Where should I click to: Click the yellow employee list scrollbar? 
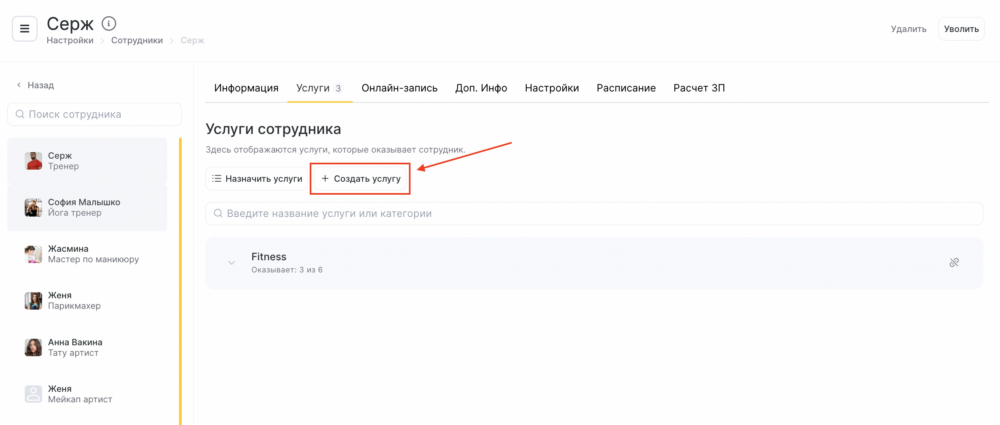[x=180, y=281]
